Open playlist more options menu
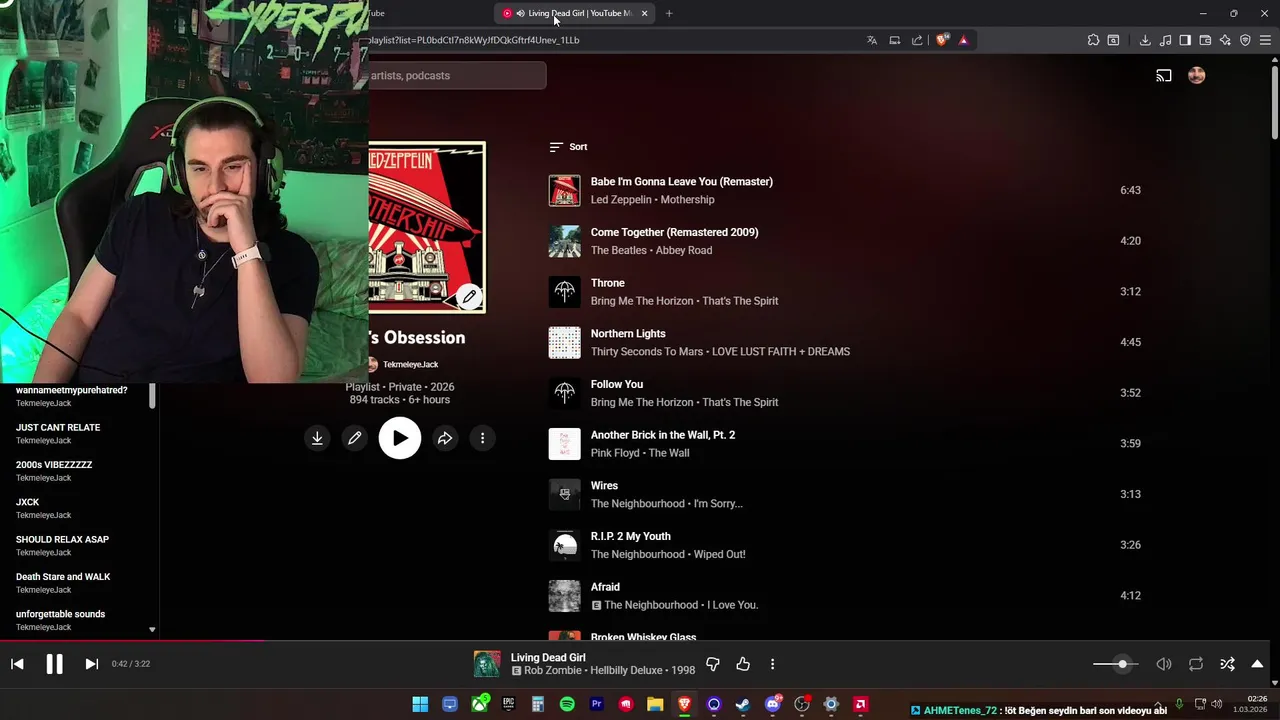 (x=482, y=438)
